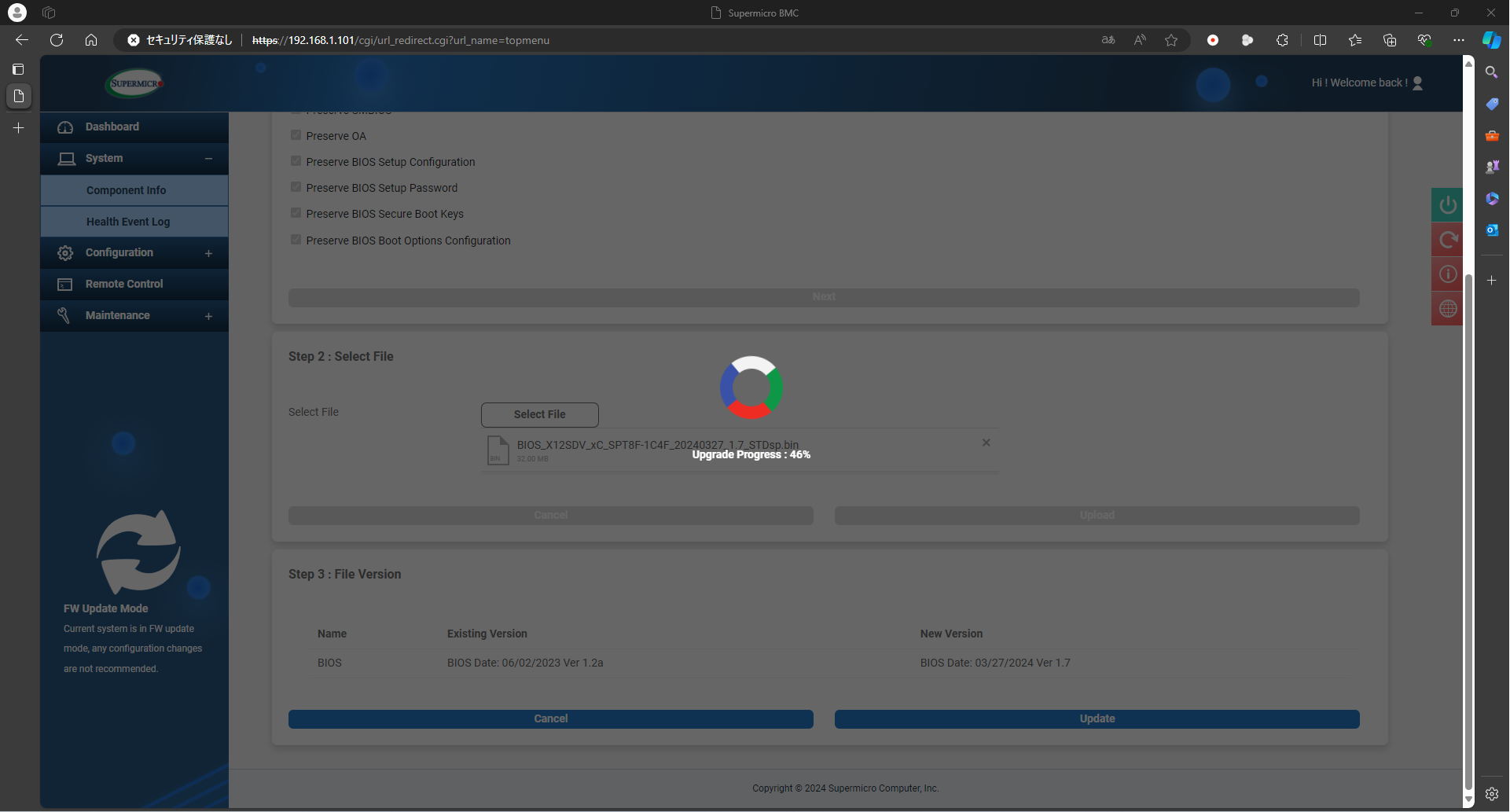This screenshot has width=1510, height=812.
Task: Add page to favorites star
Action: pos(1171,40)
